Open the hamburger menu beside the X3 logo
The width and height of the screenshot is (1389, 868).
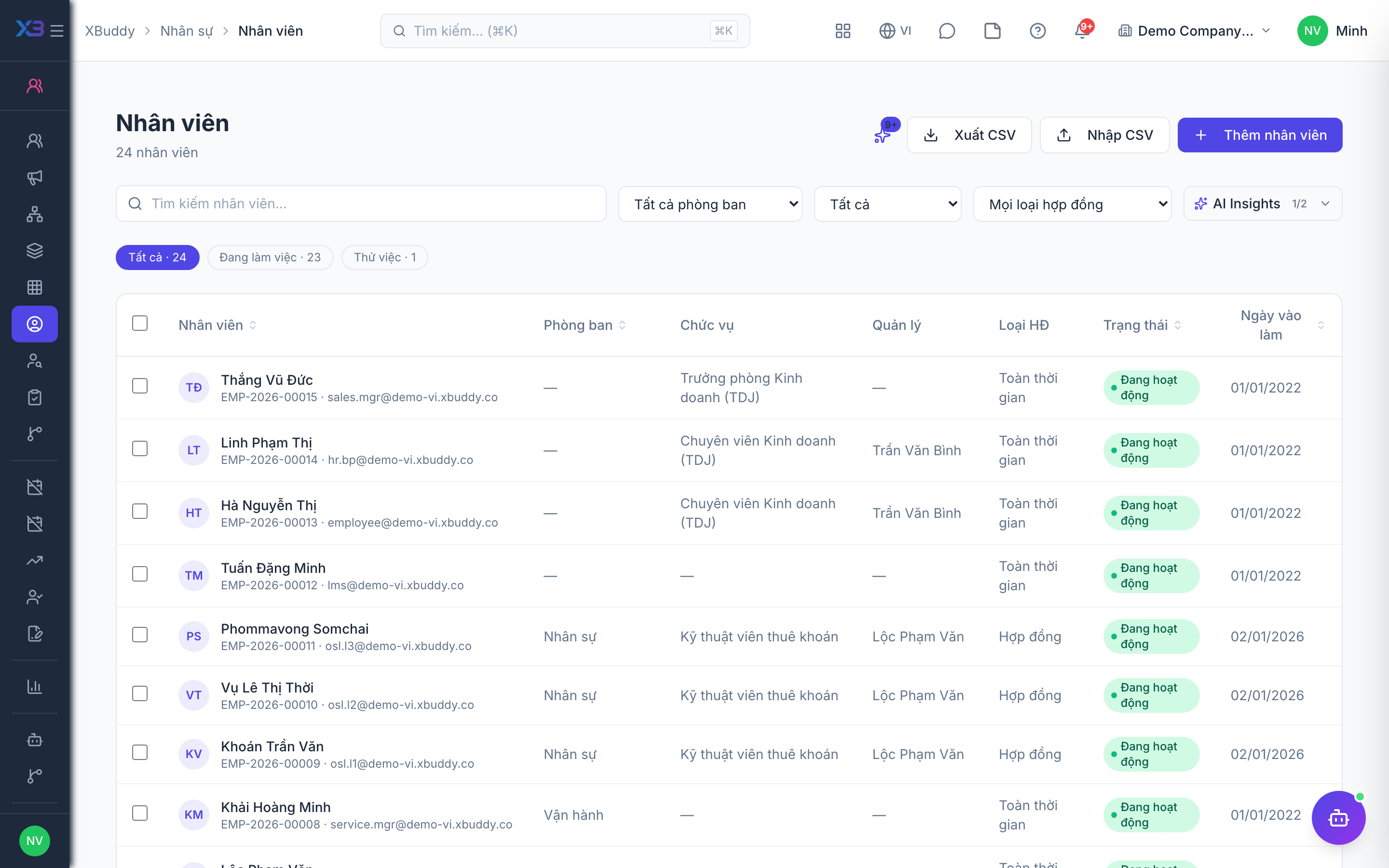57,31
